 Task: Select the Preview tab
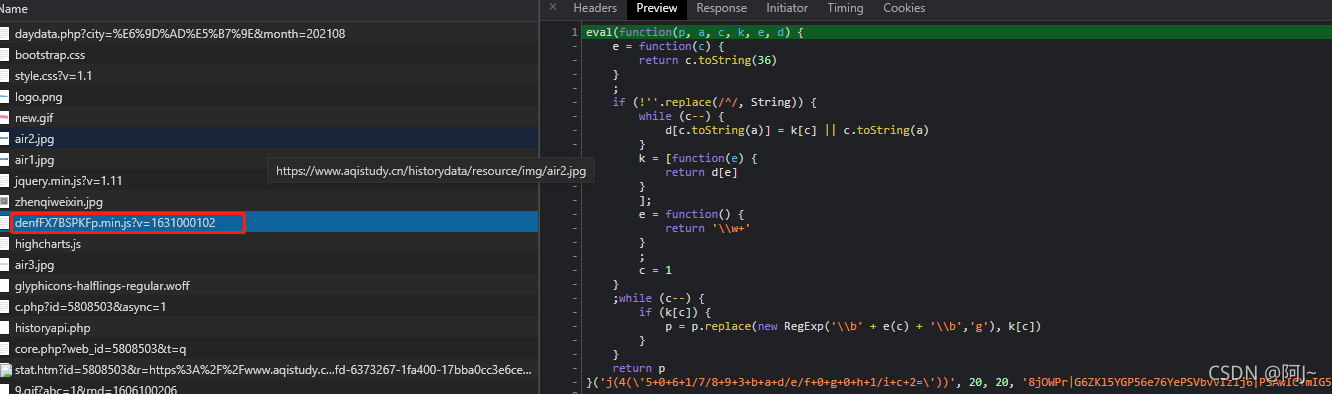click(657, 8)
